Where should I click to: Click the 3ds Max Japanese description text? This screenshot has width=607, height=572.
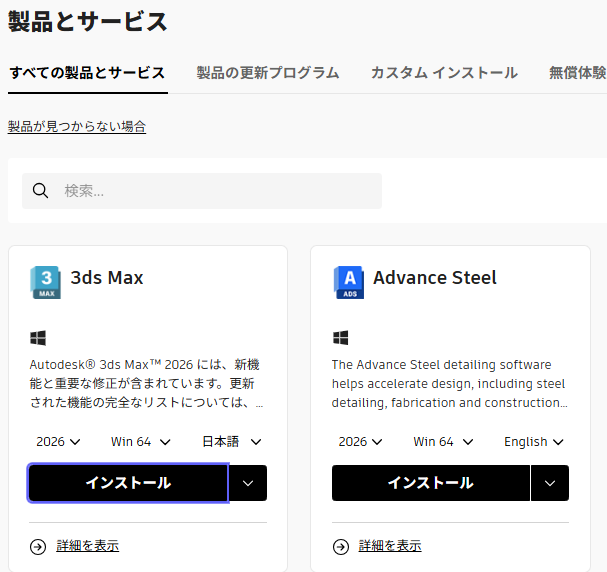(x=146, y=384)
